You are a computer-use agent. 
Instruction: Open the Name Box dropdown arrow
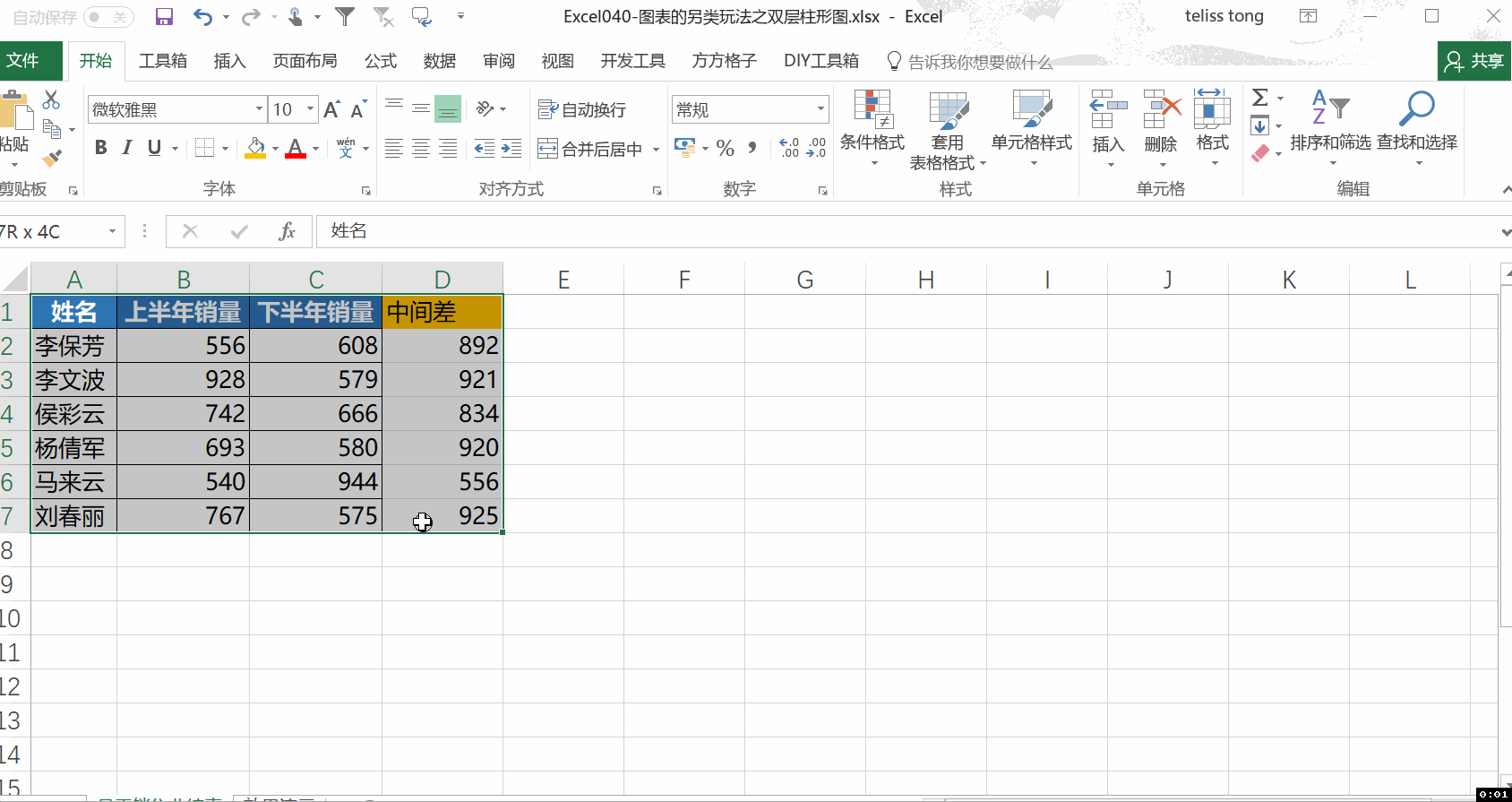coord(112,231)
